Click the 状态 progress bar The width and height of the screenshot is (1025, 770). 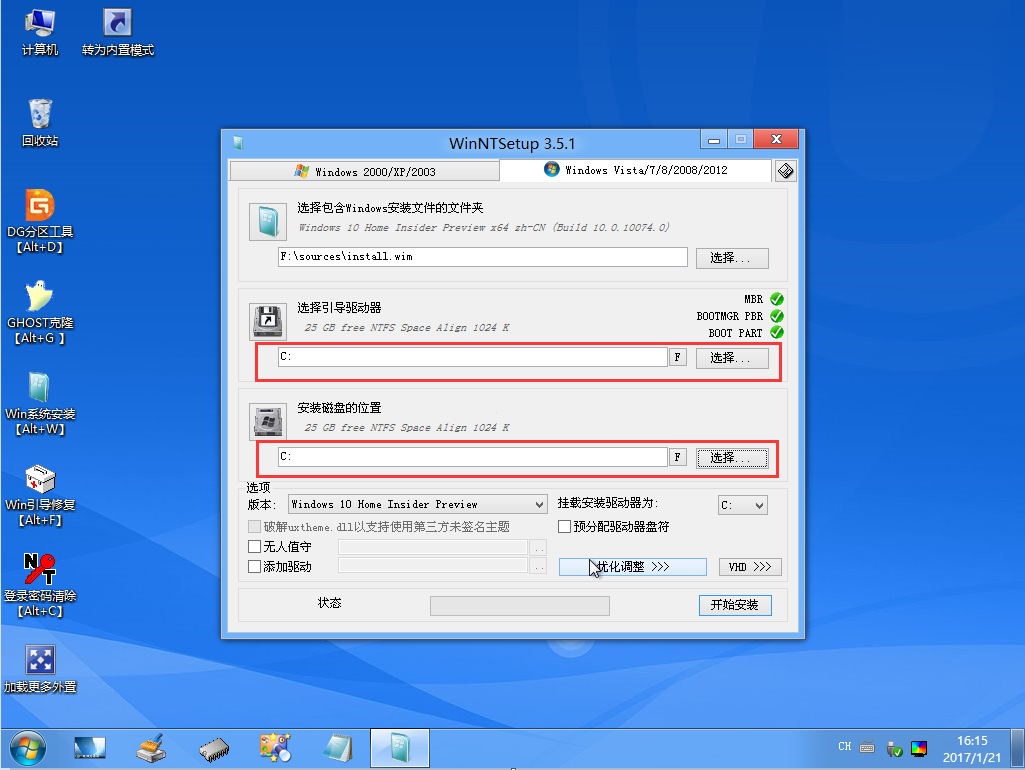520,606
